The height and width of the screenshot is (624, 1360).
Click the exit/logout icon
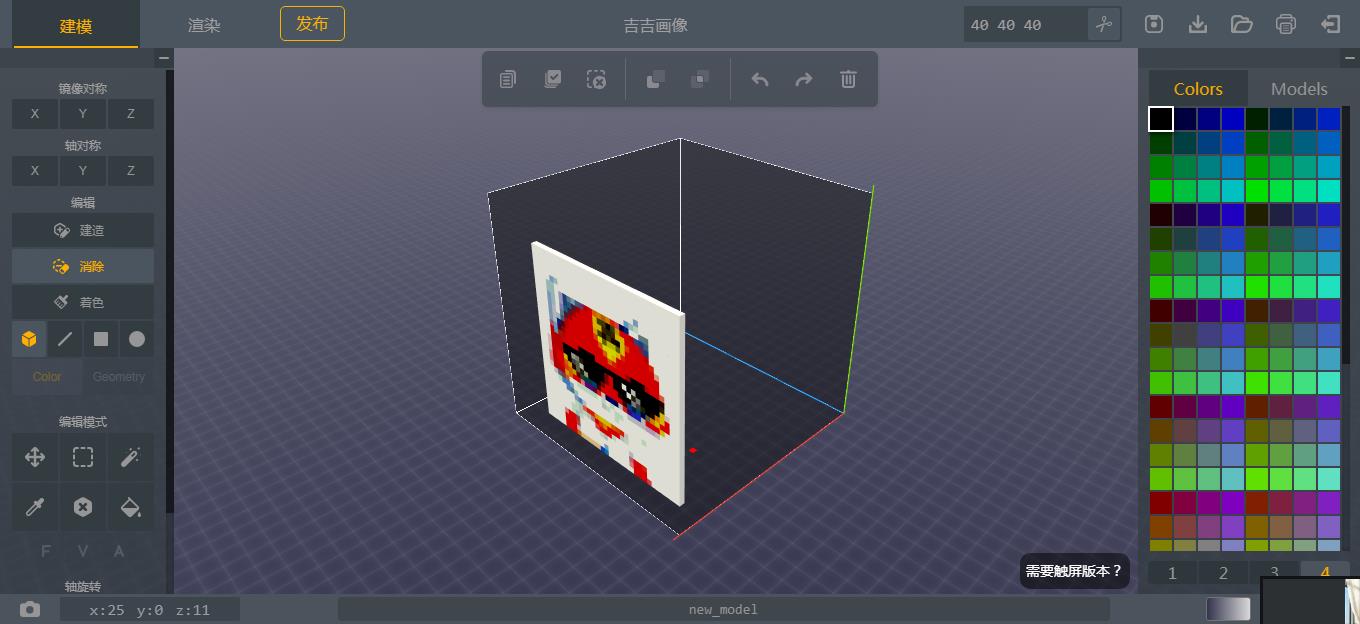click(1330, 24)
